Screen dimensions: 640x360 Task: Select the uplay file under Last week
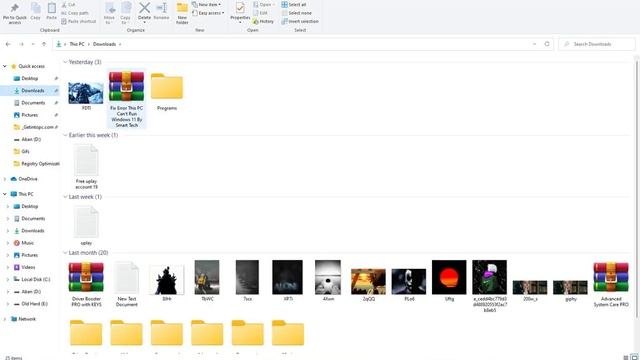pyautogui.click(x=86, y=225)
